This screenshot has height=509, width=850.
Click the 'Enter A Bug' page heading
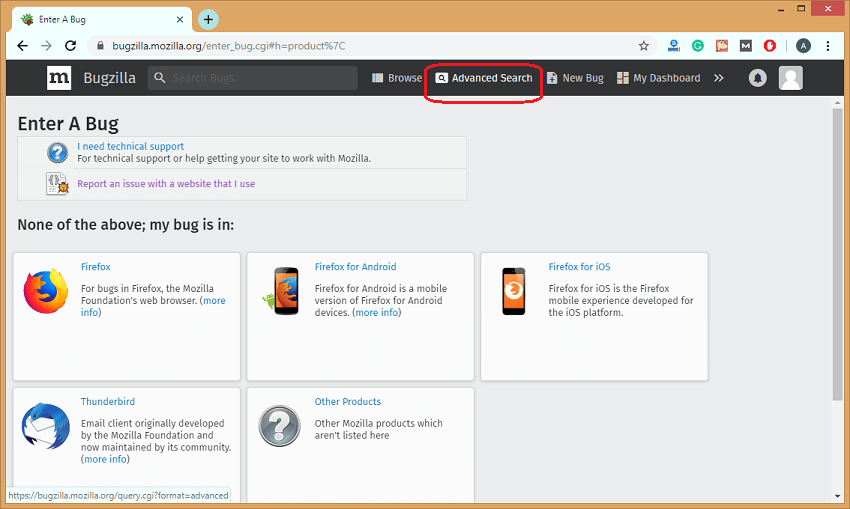coord(68,124)
